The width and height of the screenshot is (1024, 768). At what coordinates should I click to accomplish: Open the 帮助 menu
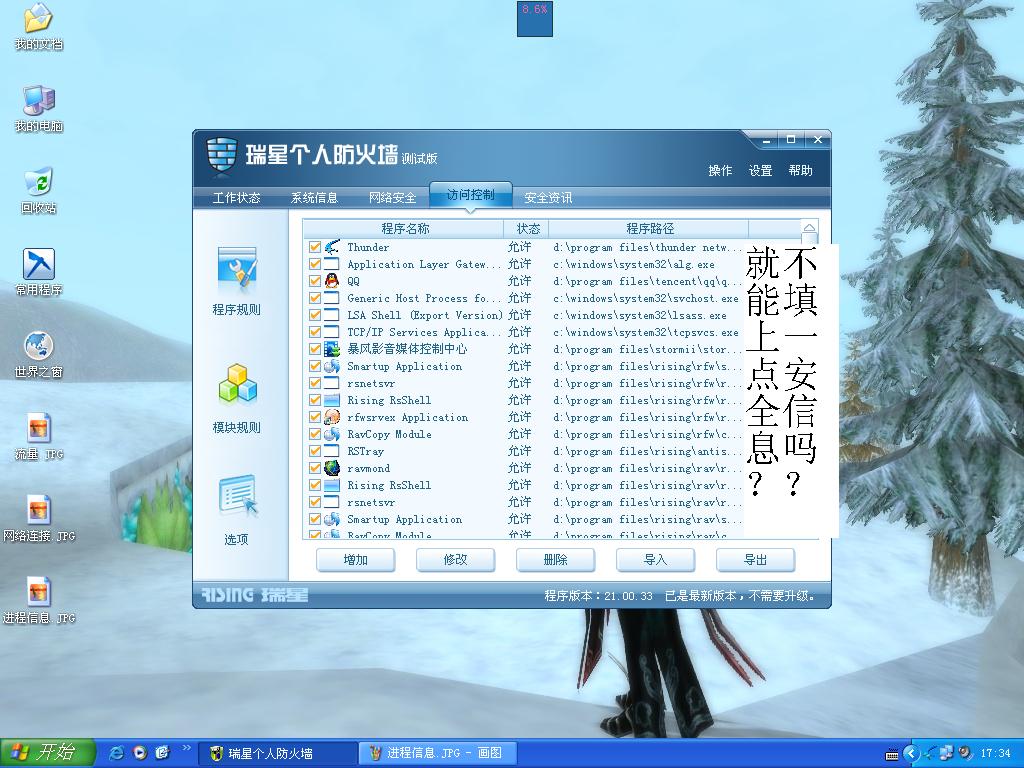coord(801,170)
